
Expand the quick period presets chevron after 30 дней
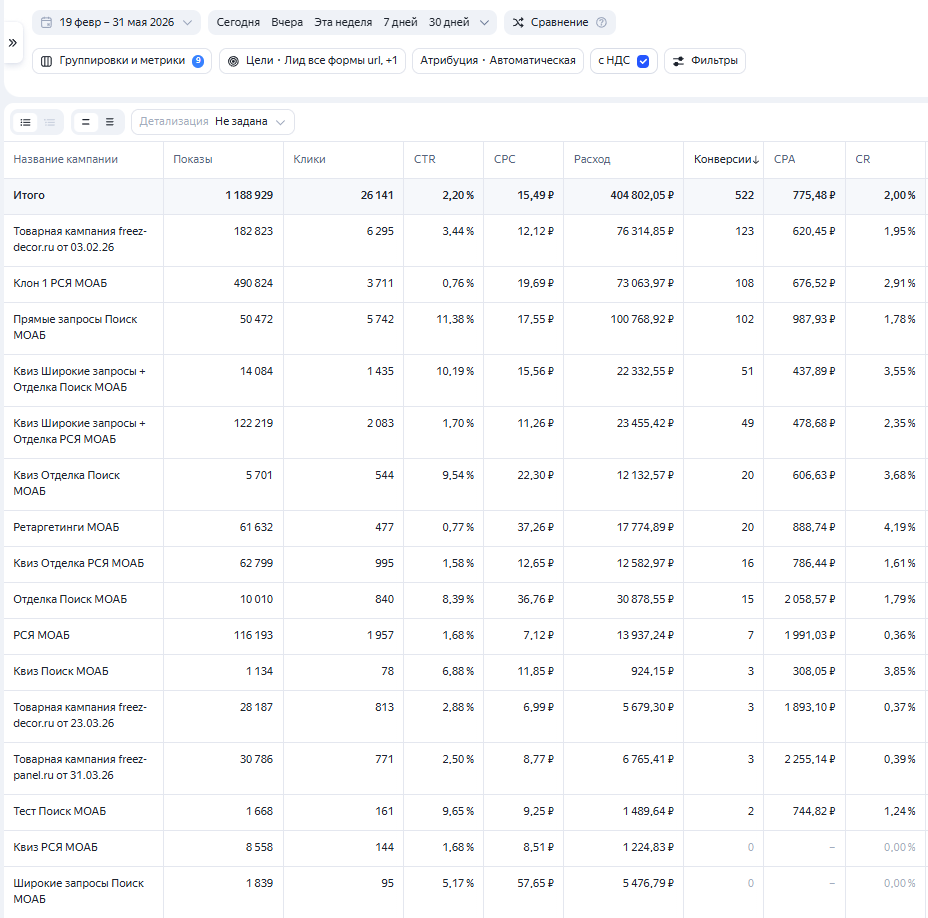pos(484,22)
